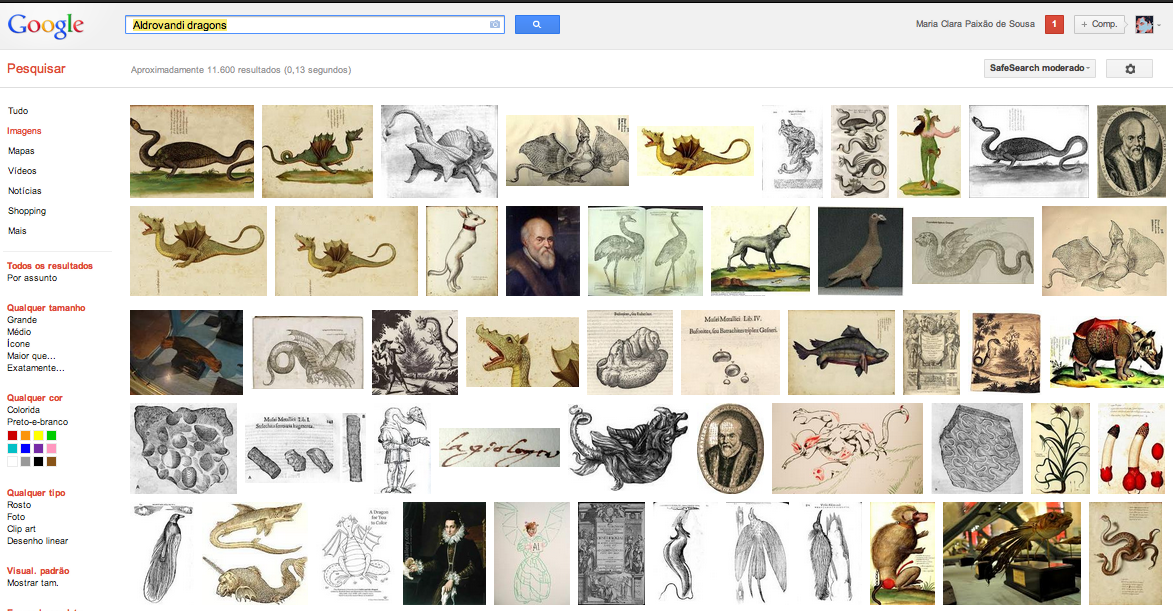
Task: Filter images by Grande size
Action: pos(22,320)
